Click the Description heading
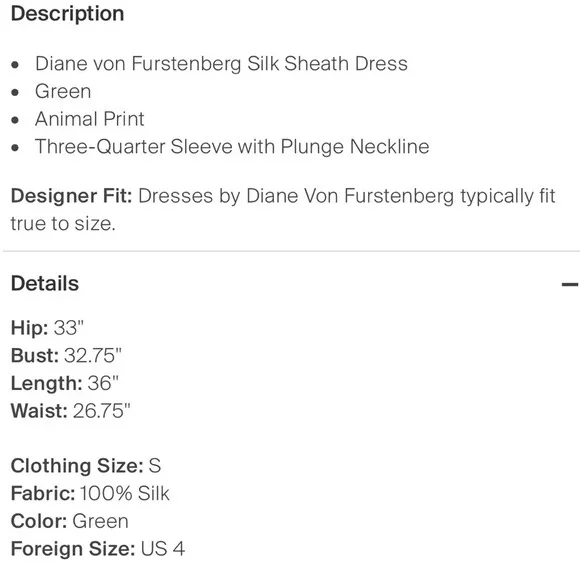The image size is (580, 580). [x=67, y=14]
